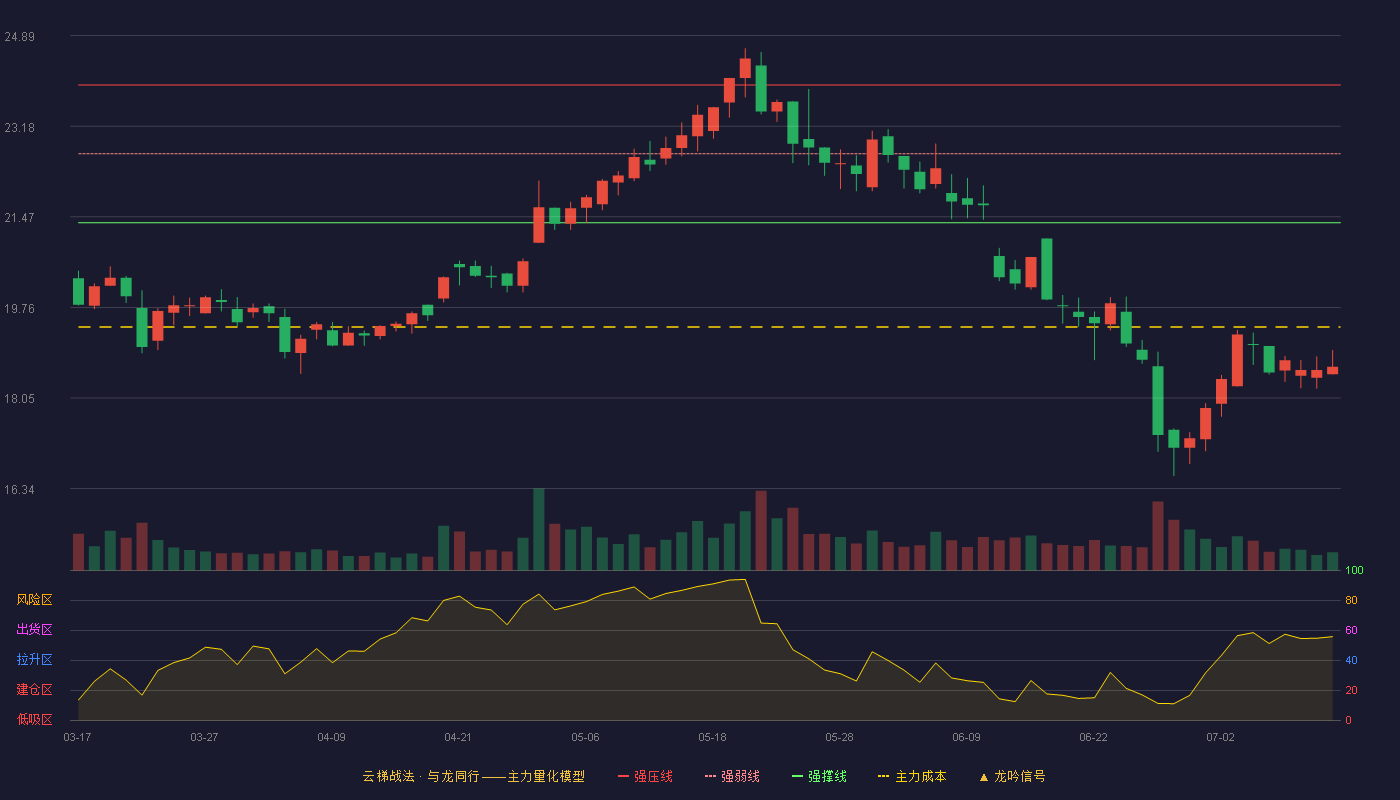Click the 05-18 date label
Viewport: 1400px width, 800px height.
click(x=712, y=737)
